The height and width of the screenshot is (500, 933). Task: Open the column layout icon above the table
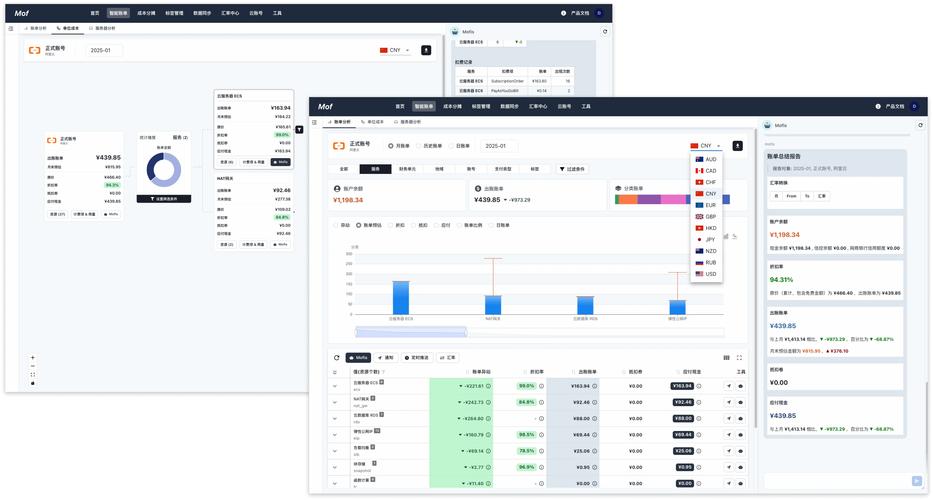726,357
